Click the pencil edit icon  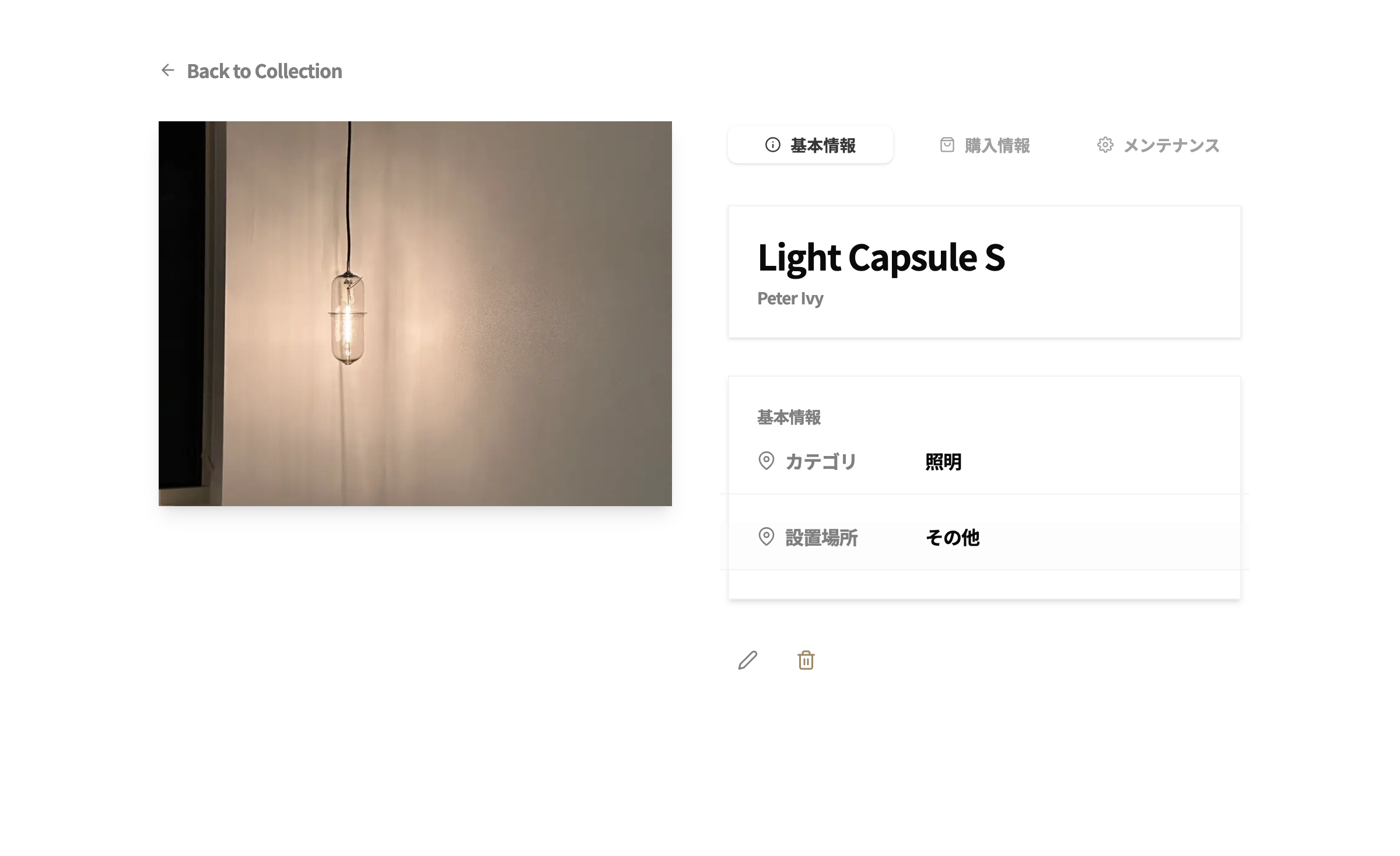(748, 660)
